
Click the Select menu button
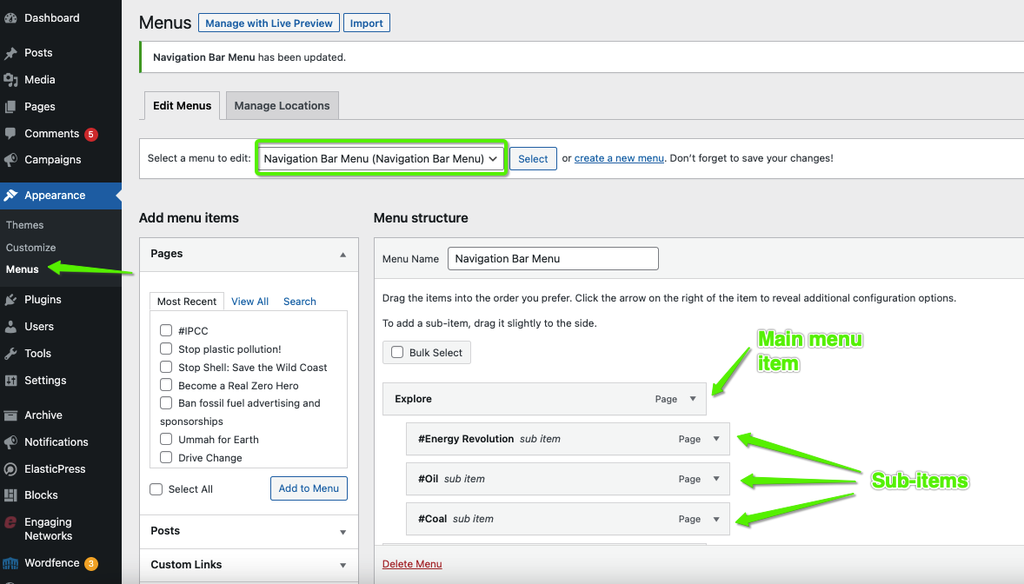533,159
